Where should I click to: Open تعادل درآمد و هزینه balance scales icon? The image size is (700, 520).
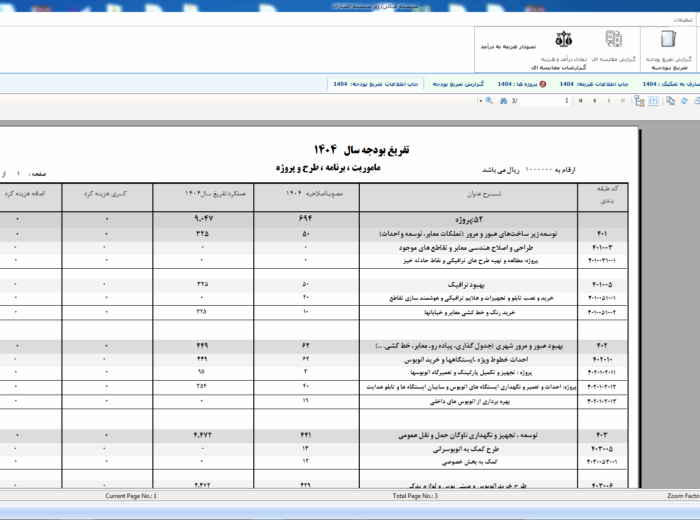(563, 43)
